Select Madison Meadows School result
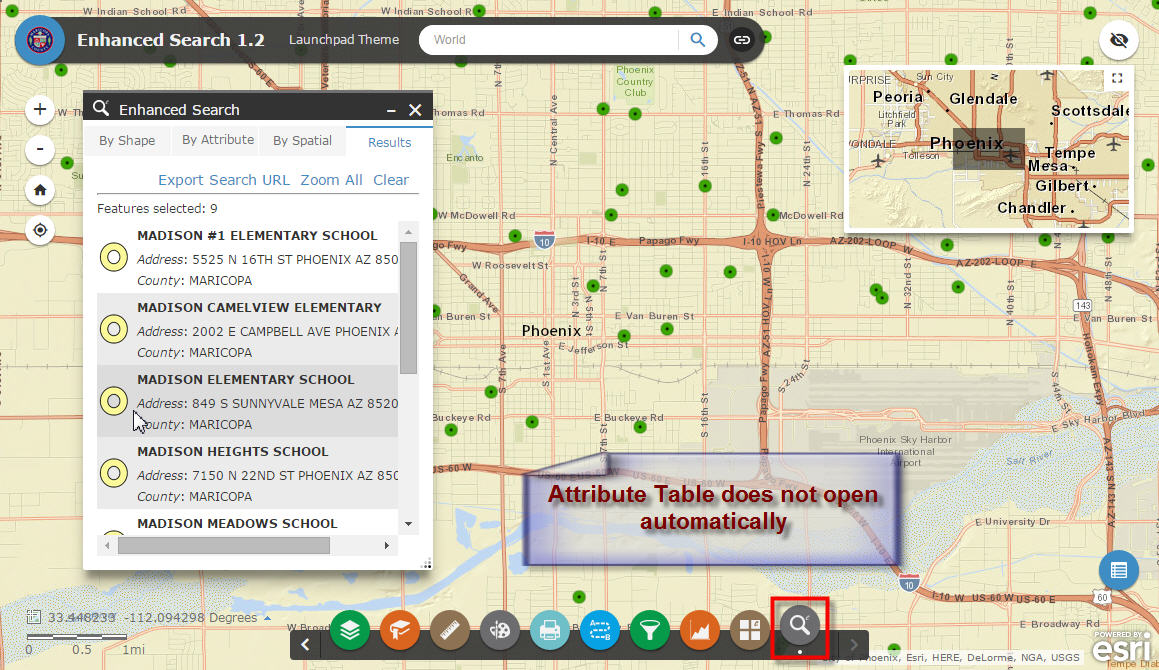The image size is (1159, 670). tap(248, 521)
